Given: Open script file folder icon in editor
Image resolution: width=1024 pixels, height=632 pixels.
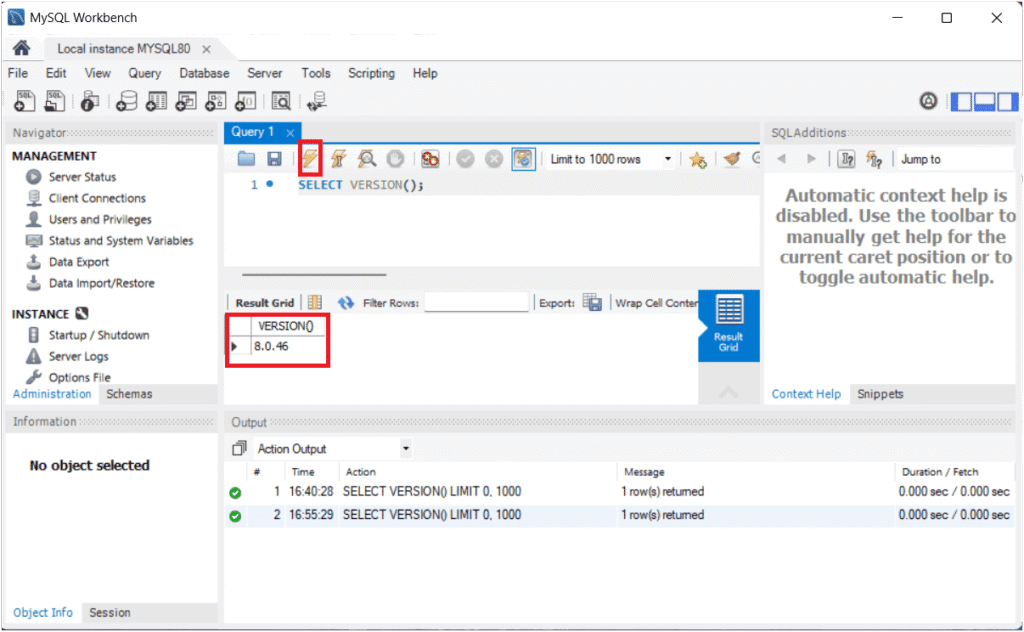Looking at the screenshot, I should coord(246,159).
